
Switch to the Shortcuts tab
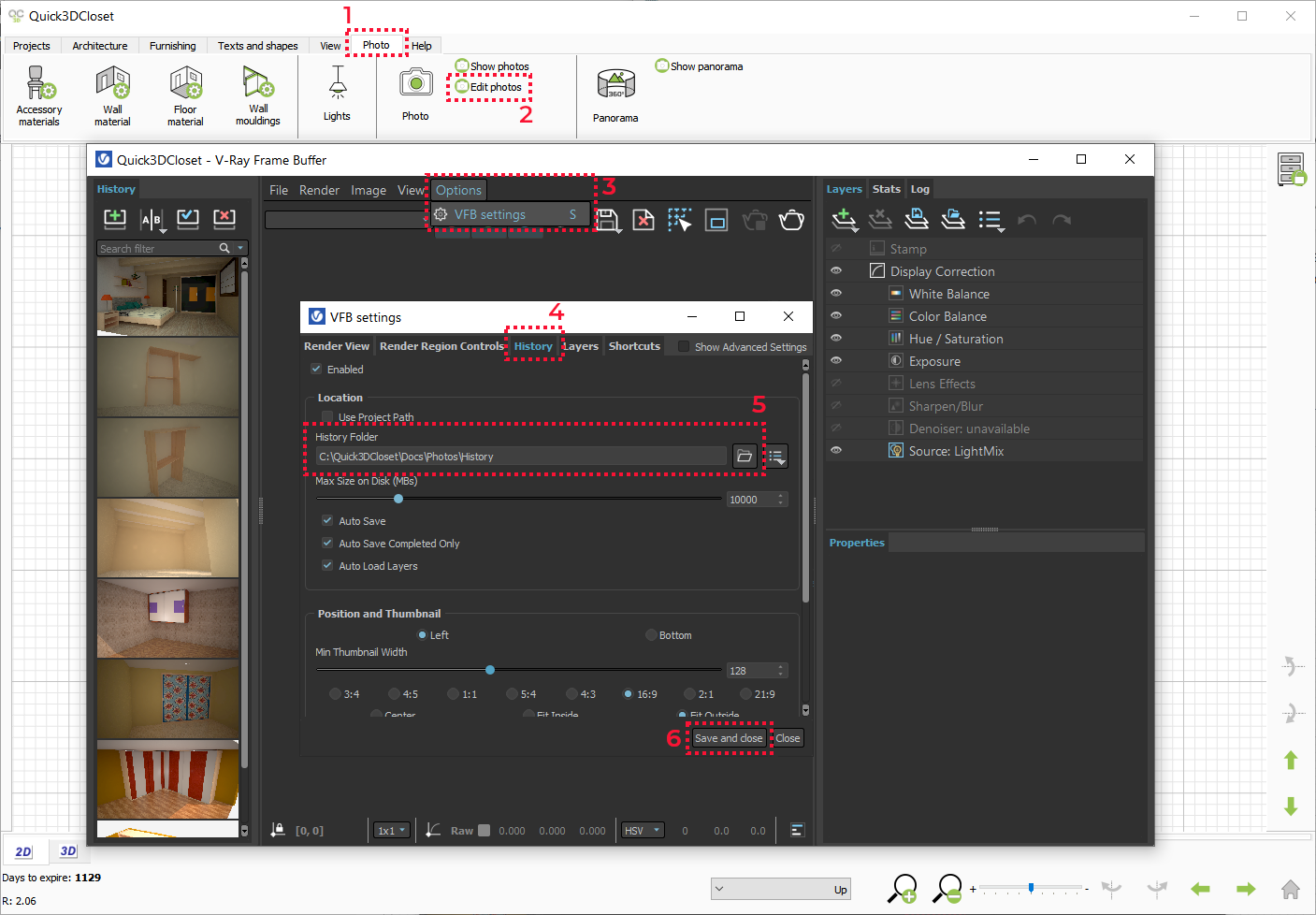[634, 346]
